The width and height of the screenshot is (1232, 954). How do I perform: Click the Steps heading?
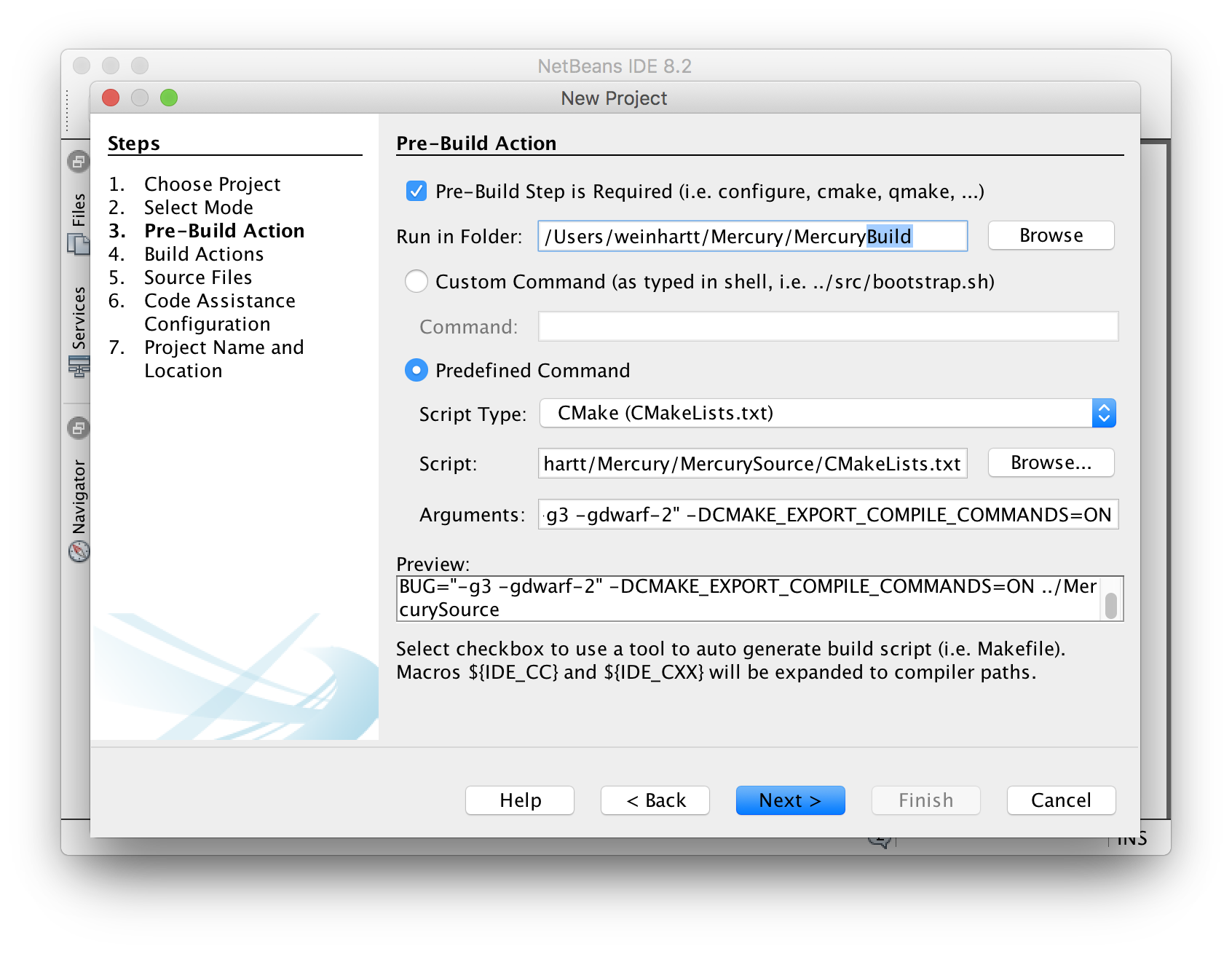click(x=134, y=143)
